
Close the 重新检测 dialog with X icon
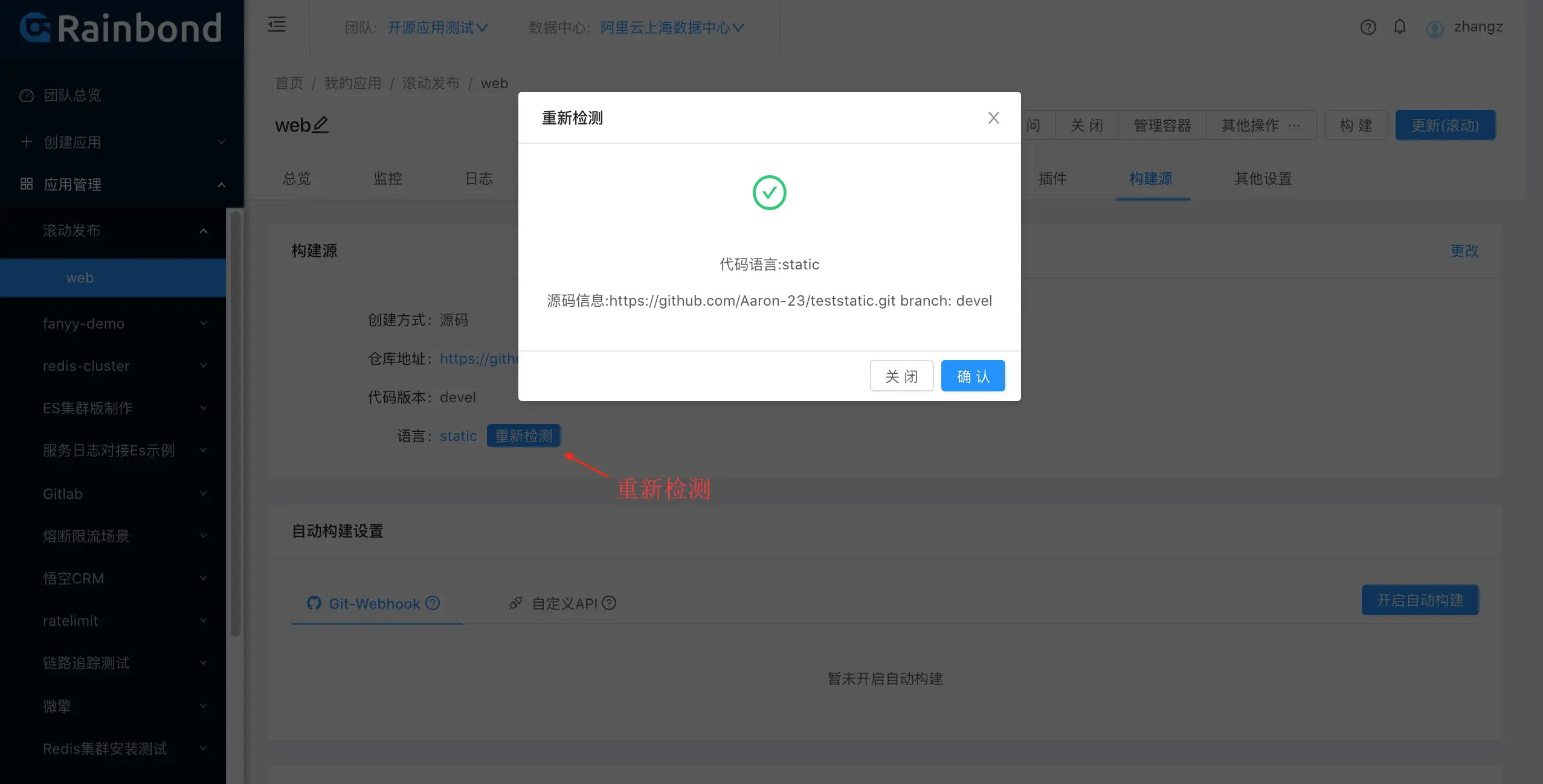(x=993, y=118)
